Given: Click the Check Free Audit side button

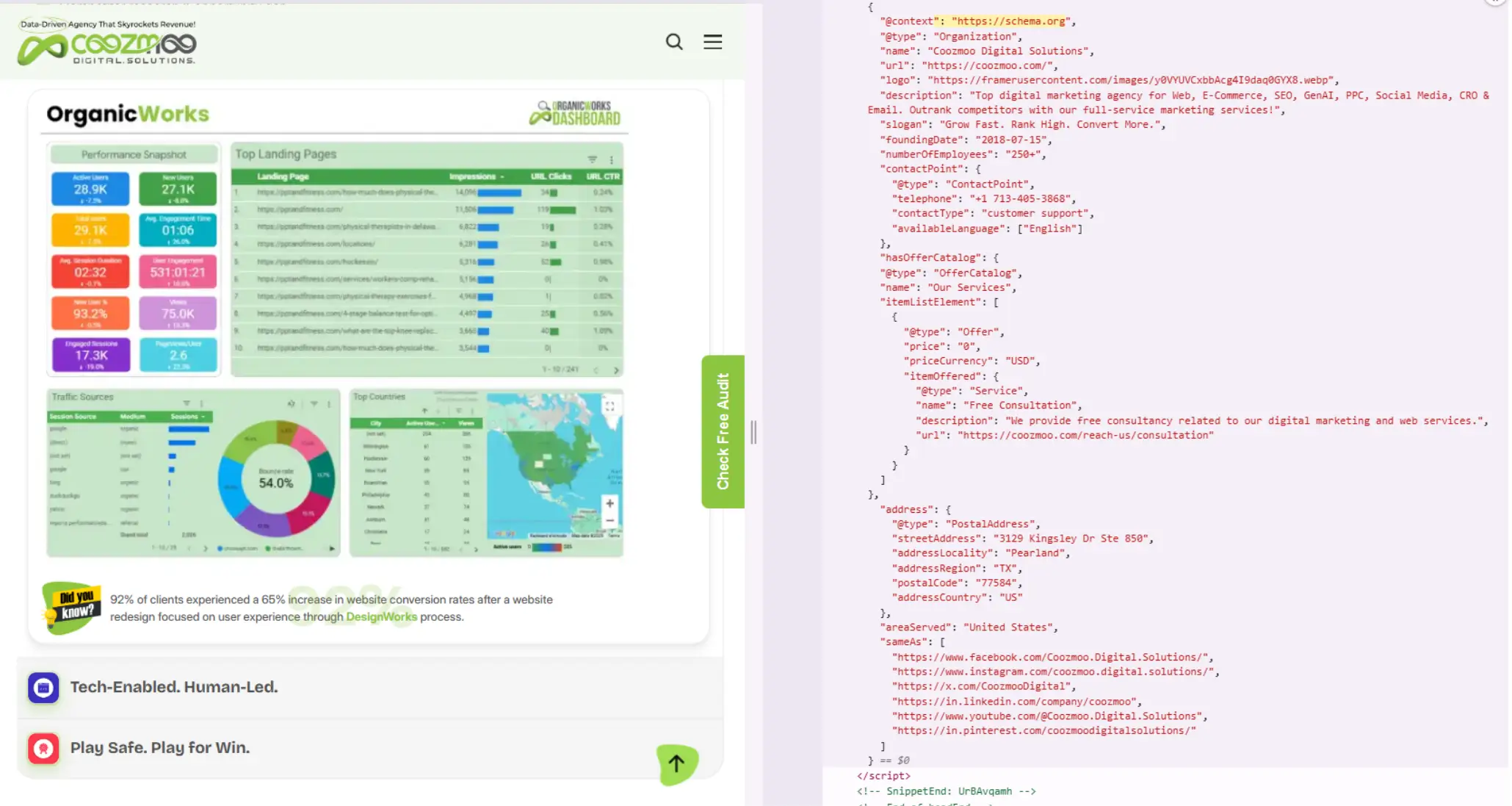Looking at the screenshot, I should pyautogui.click(x=723, y=431).
